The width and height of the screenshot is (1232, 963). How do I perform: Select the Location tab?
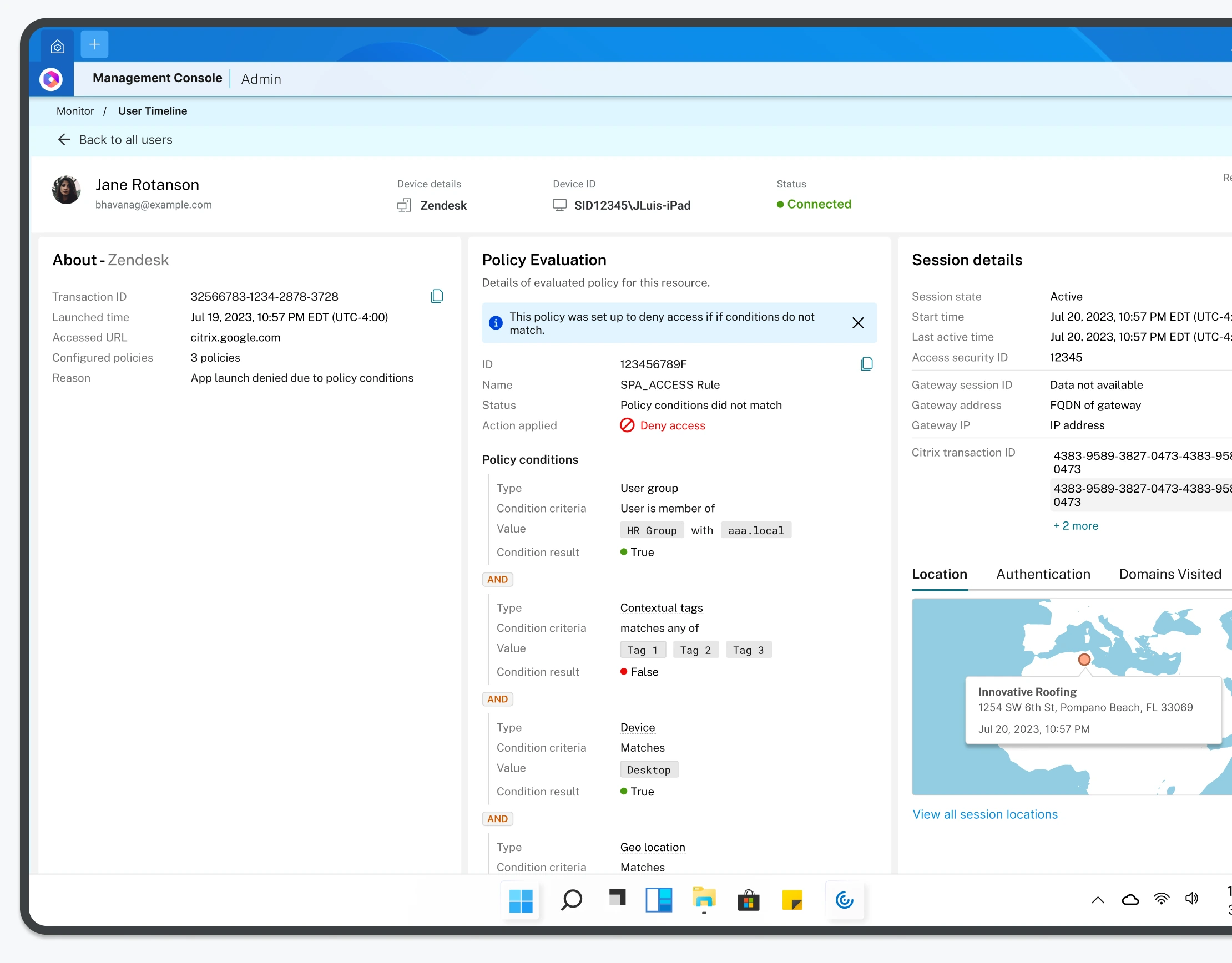click(939, 575)
